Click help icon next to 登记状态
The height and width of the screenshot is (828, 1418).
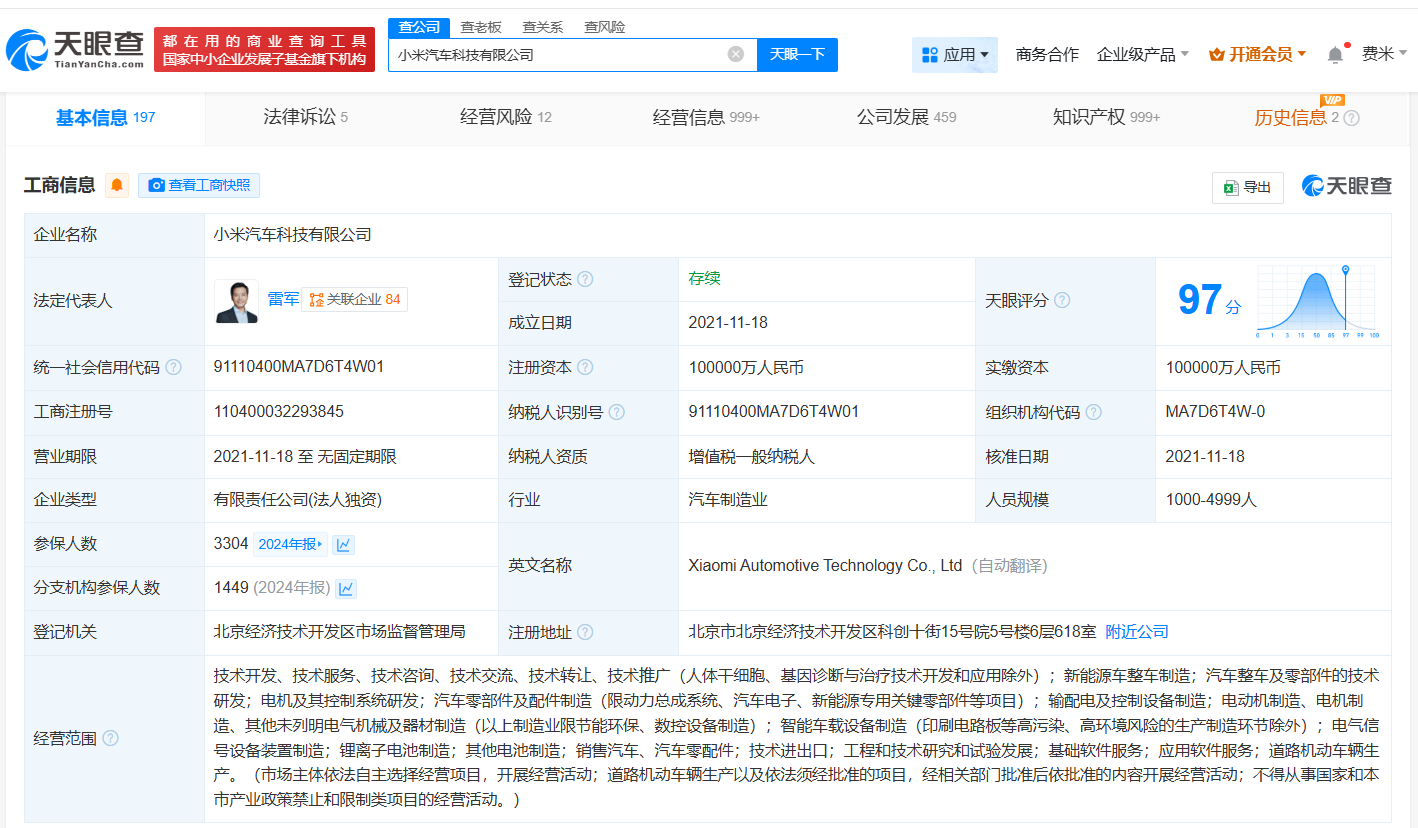585,279
